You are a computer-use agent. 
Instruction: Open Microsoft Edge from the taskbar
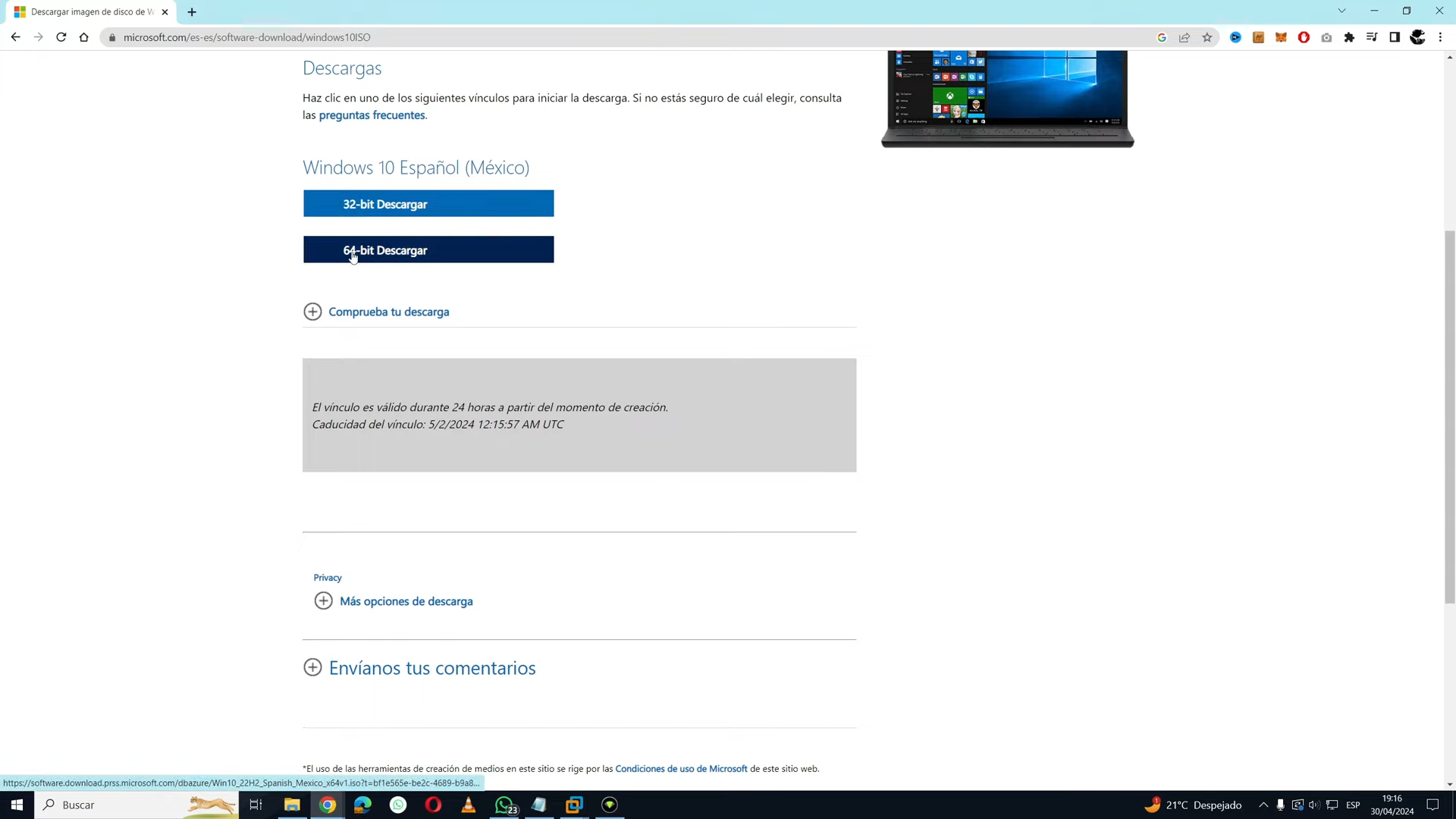[362, 805]
